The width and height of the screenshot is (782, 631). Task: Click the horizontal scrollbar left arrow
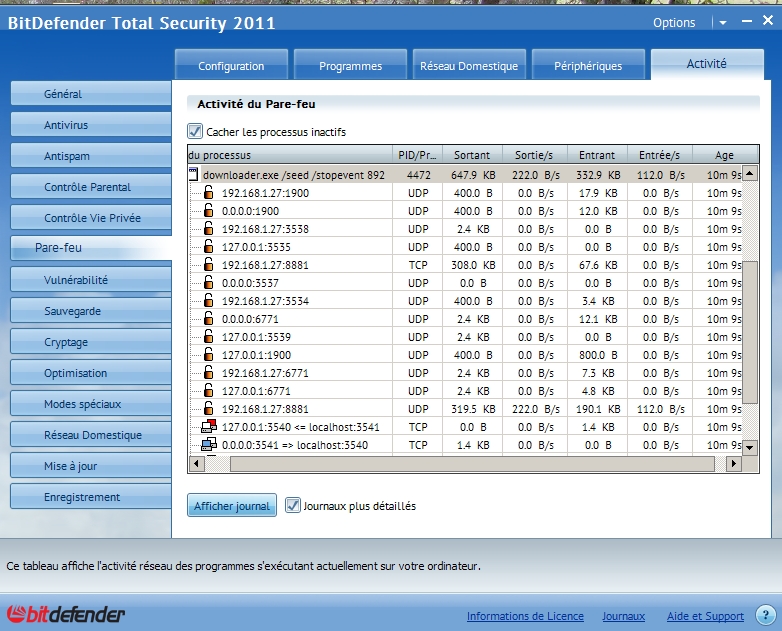coord(196,463)
